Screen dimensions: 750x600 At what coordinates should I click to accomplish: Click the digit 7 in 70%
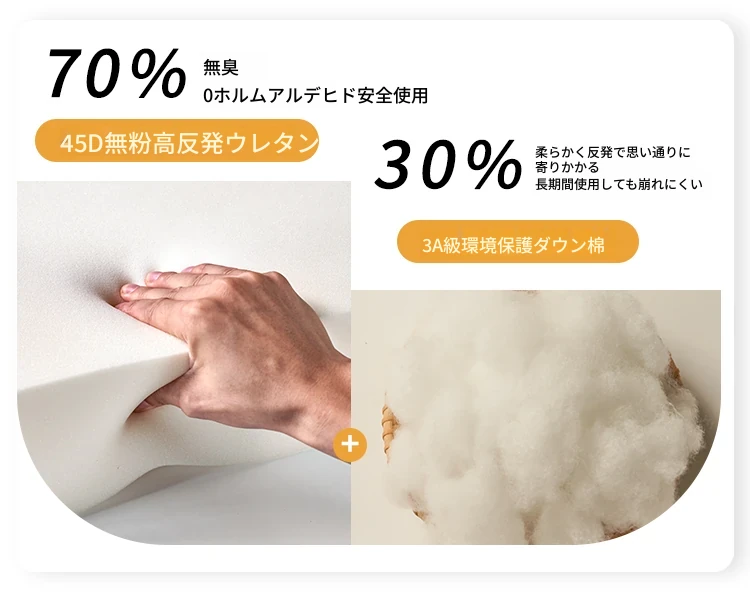[68, 75]
